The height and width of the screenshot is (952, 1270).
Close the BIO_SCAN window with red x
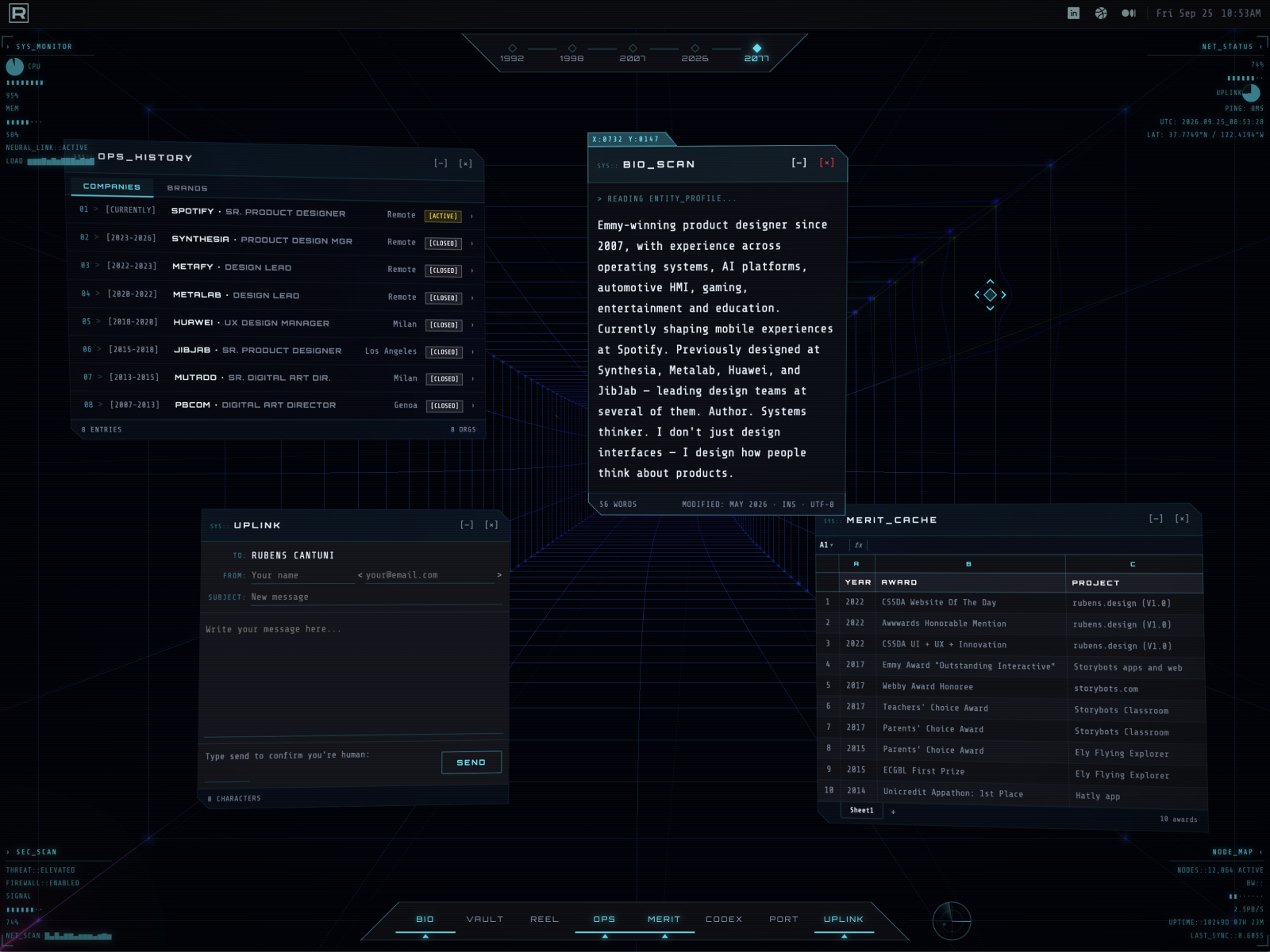tap(827, 163)
